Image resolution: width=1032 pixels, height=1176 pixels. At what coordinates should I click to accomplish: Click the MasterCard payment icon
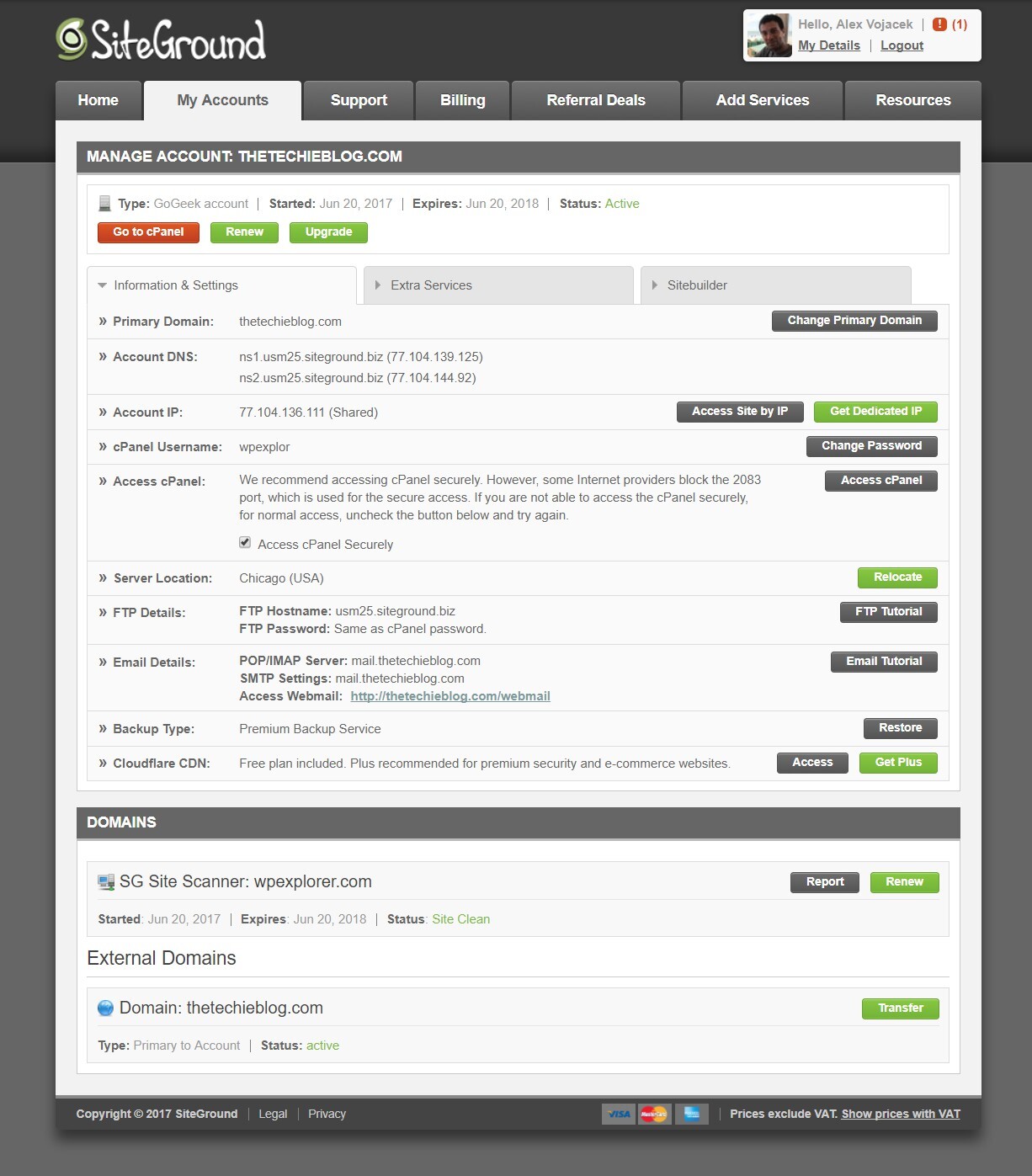point(654,1114)
